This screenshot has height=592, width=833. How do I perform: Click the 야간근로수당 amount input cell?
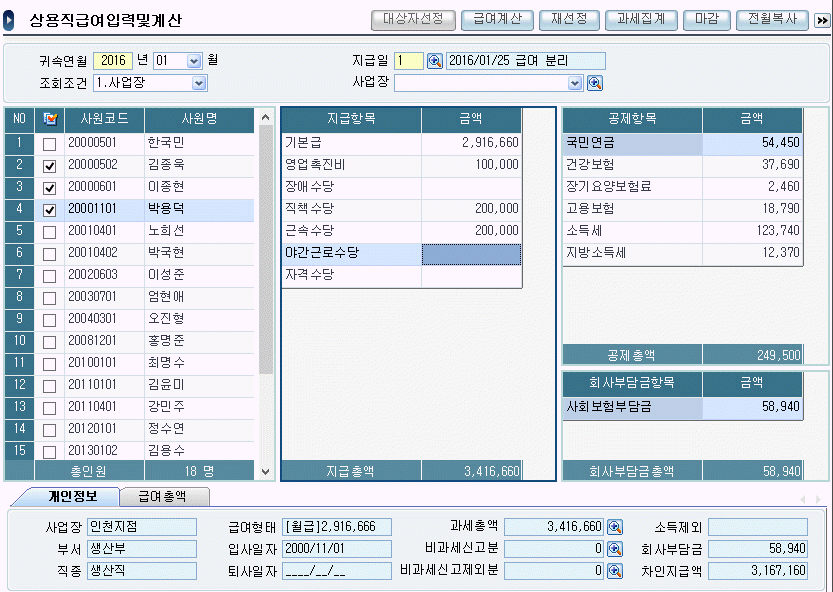[471, 254]
